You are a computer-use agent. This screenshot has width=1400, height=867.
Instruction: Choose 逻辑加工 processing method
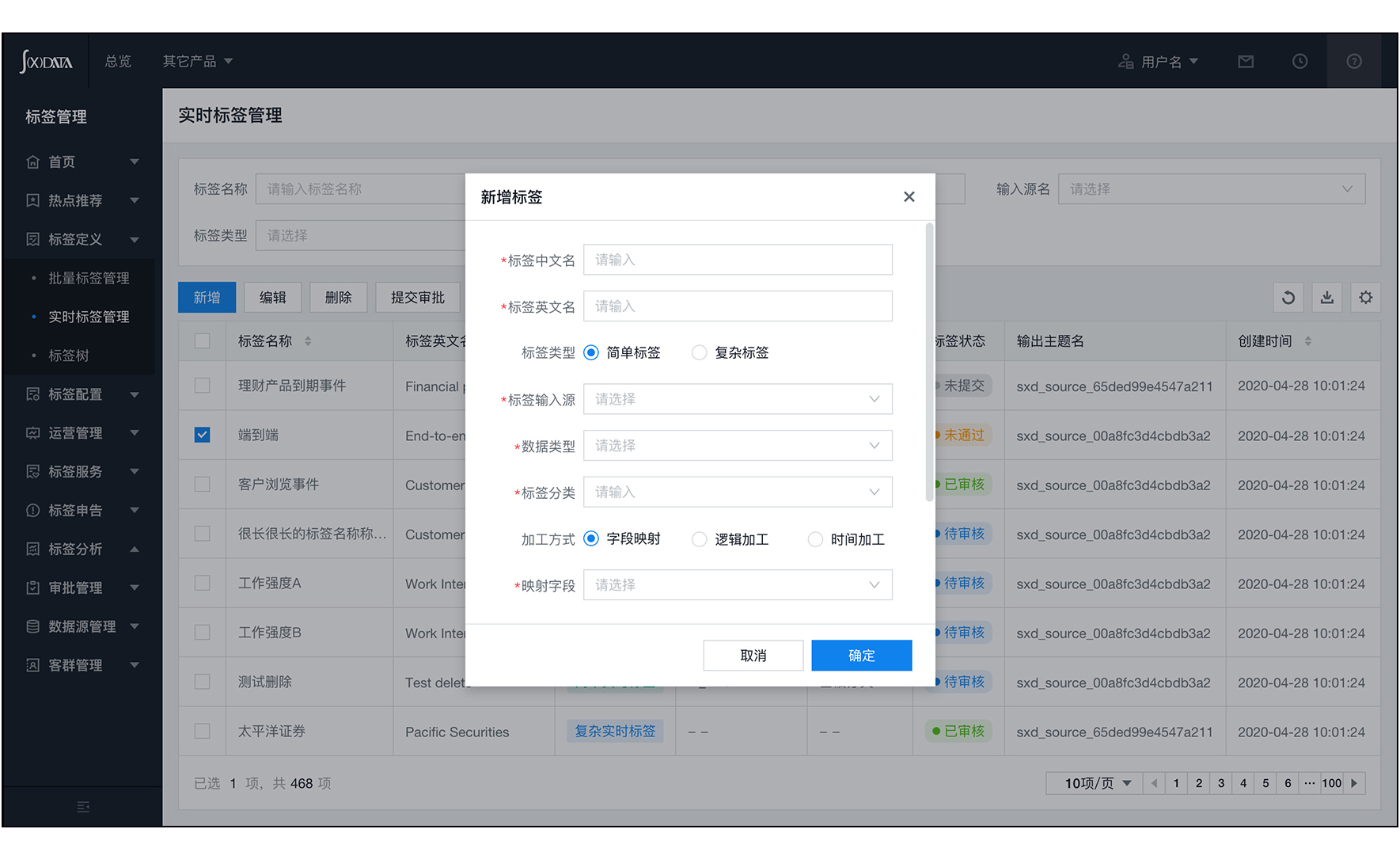(x=700, y=540)
